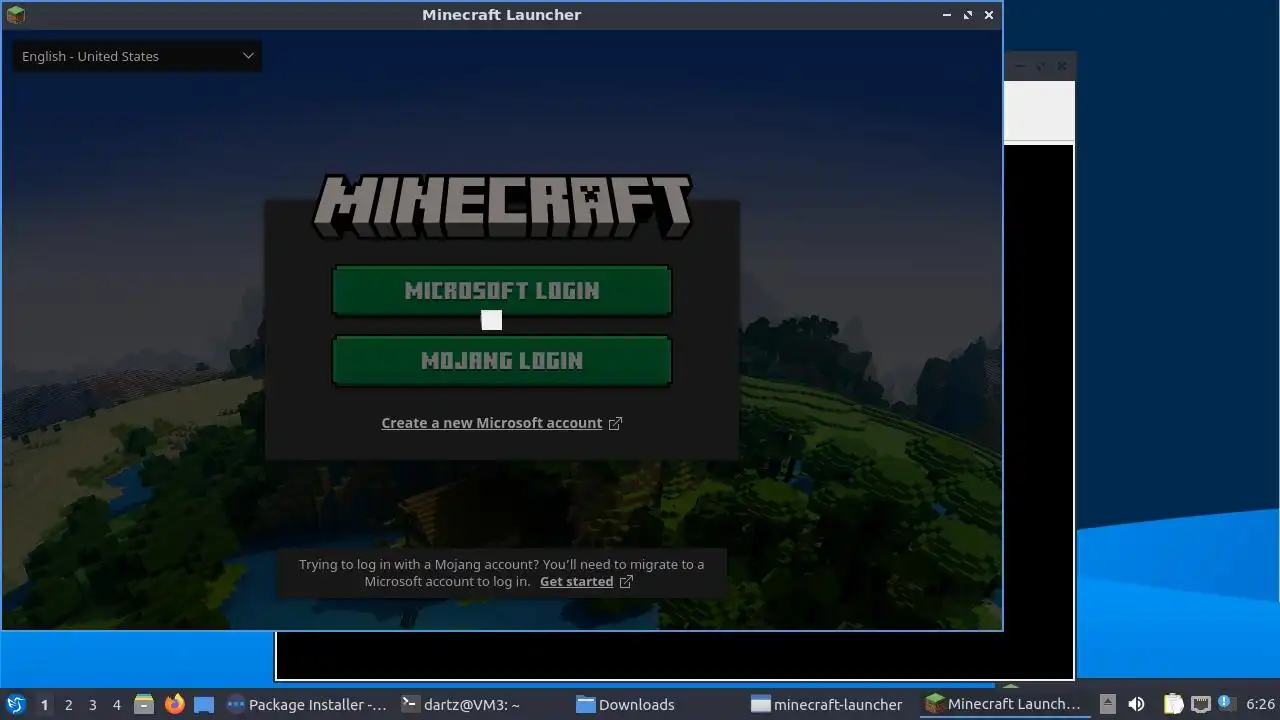Viewport: 1280px width, 720px height.
Task: Select Minecraft Launcher taskbar entry
Action: point(1003,704)
